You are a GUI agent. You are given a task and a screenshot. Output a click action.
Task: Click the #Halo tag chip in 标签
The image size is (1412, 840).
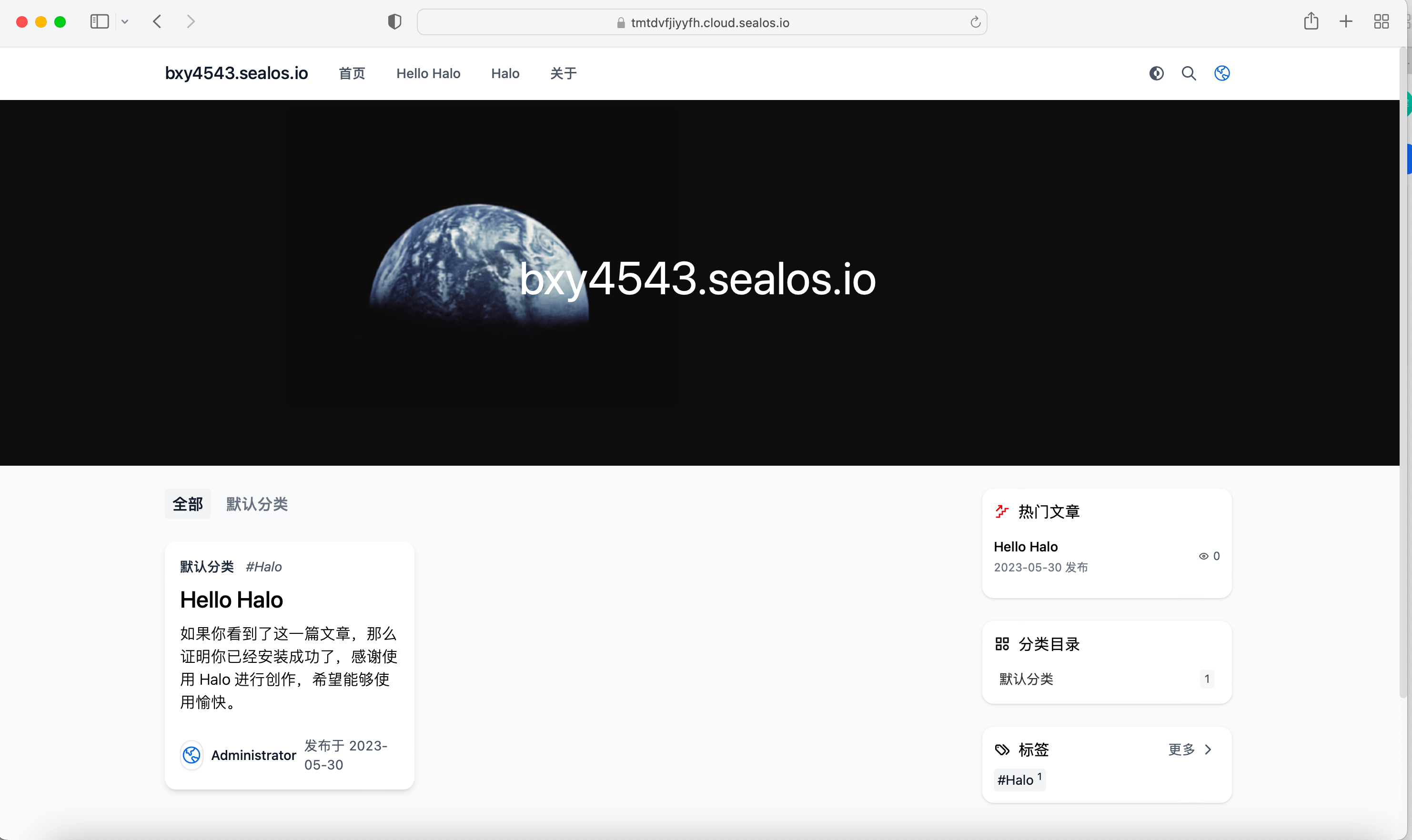(x=1019, y=780)
